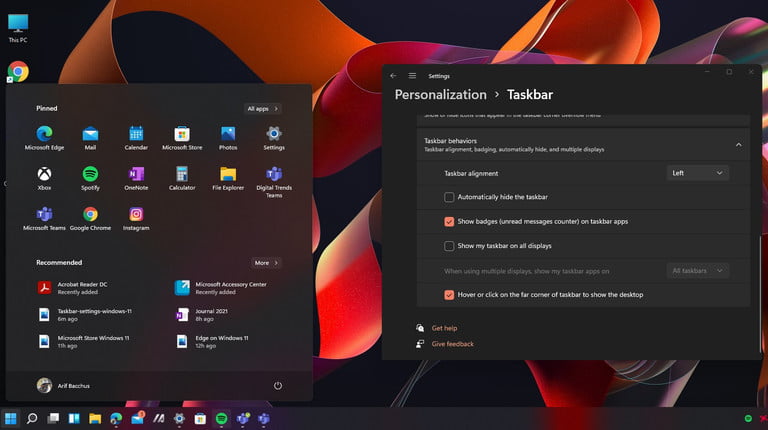This screenshot has width=768, height=430.
Task: Open the Digital Trends Teams pinned app
Action: coord(274,182)
